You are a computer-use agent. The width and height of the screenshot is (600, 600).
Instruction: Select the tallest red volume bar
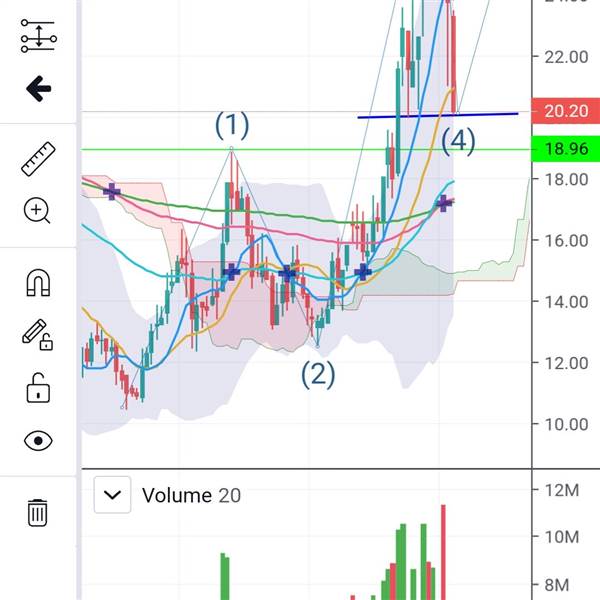[443, 552]
